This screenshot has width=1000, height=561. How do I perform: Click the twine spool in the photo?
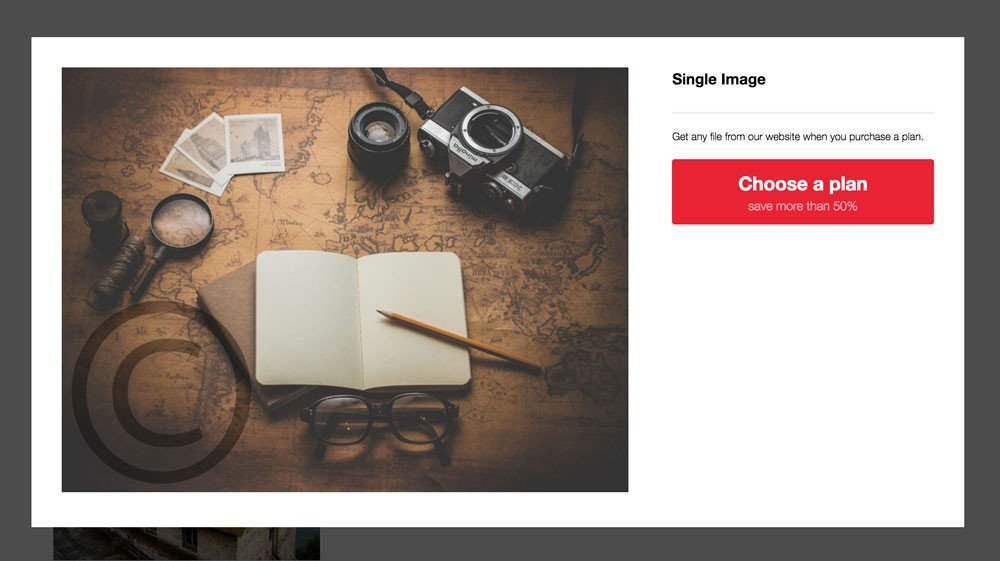click(x=117, y=275)
